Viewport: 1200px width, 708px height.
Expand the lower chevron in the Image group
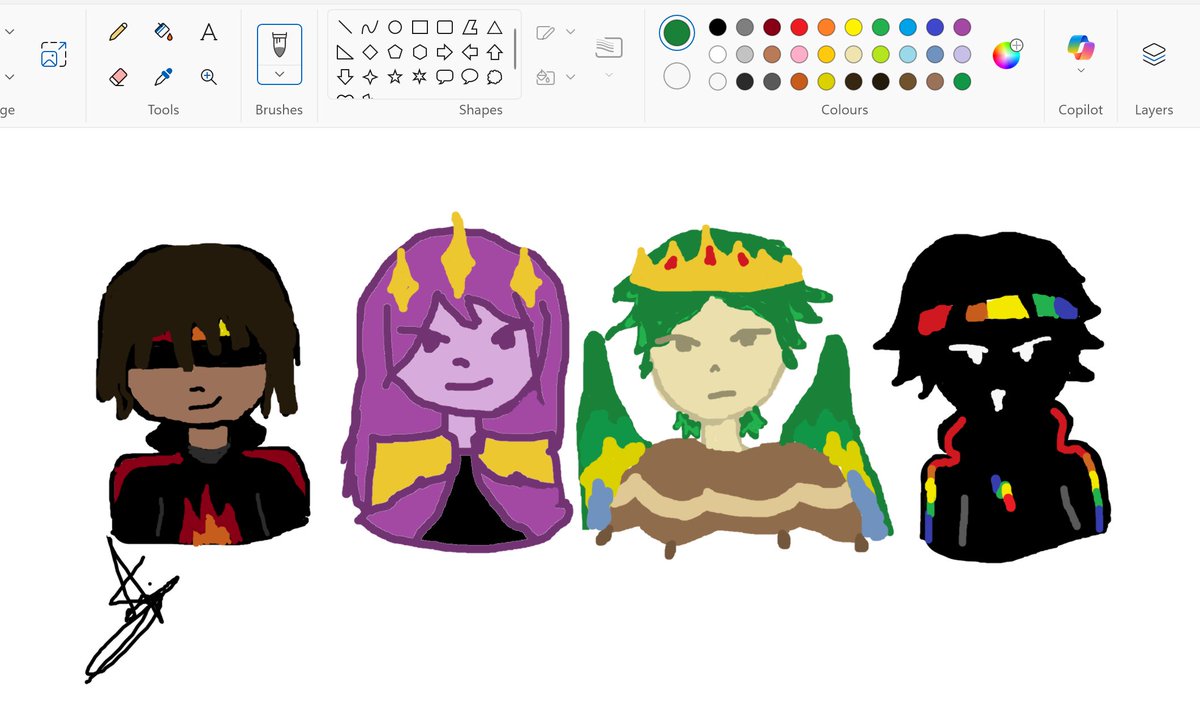[9, 77]
